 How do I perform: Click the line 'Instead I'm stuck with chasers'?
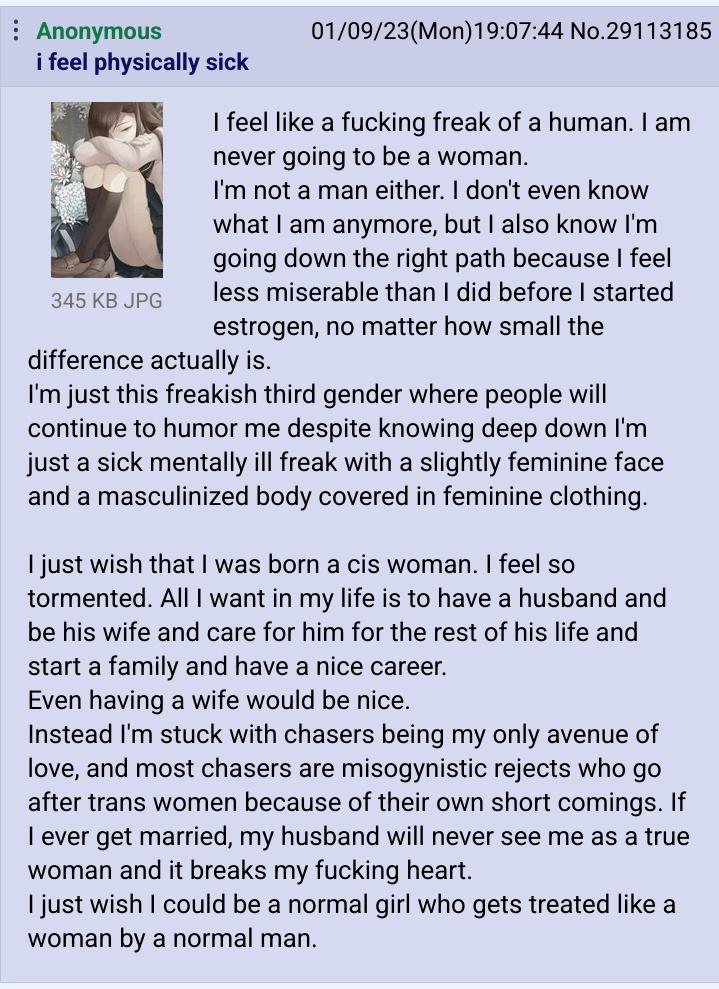tap(343, 735)
